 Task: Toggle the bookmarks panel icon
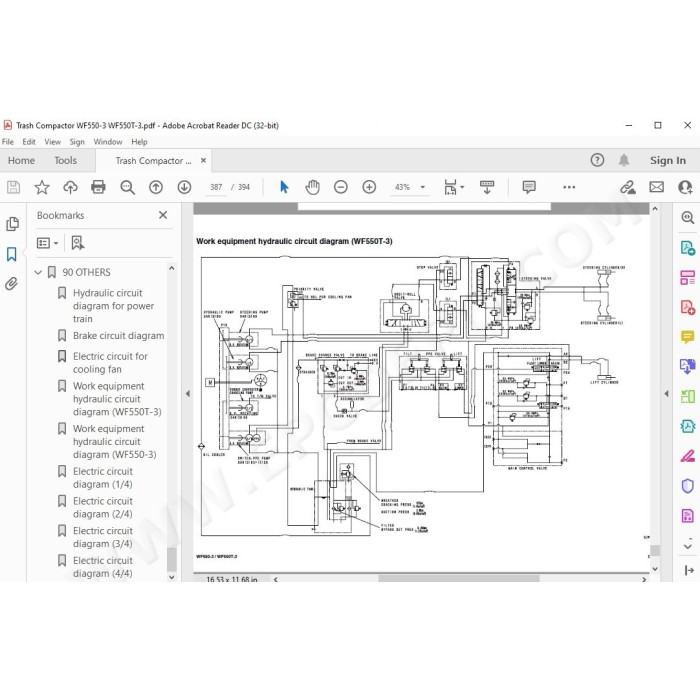click(x=12, y=254)
